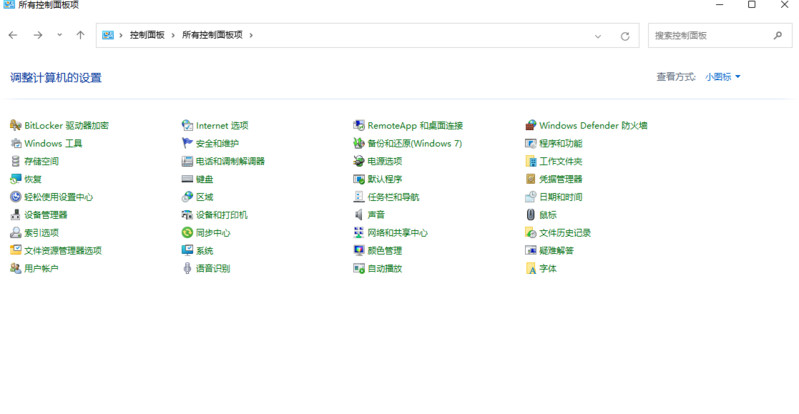Click the 搜索控制面板 search field
This screenshot has width=799, height=414.
tap(720, 36)
